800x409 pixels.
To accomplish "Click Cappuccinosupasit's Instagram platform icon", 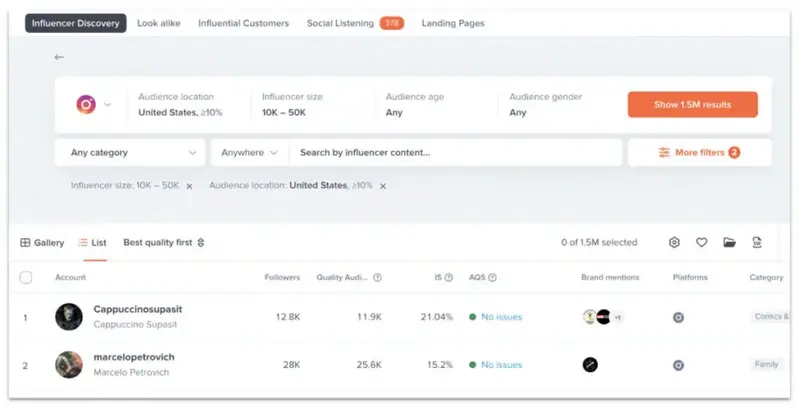I will (678, 317).
